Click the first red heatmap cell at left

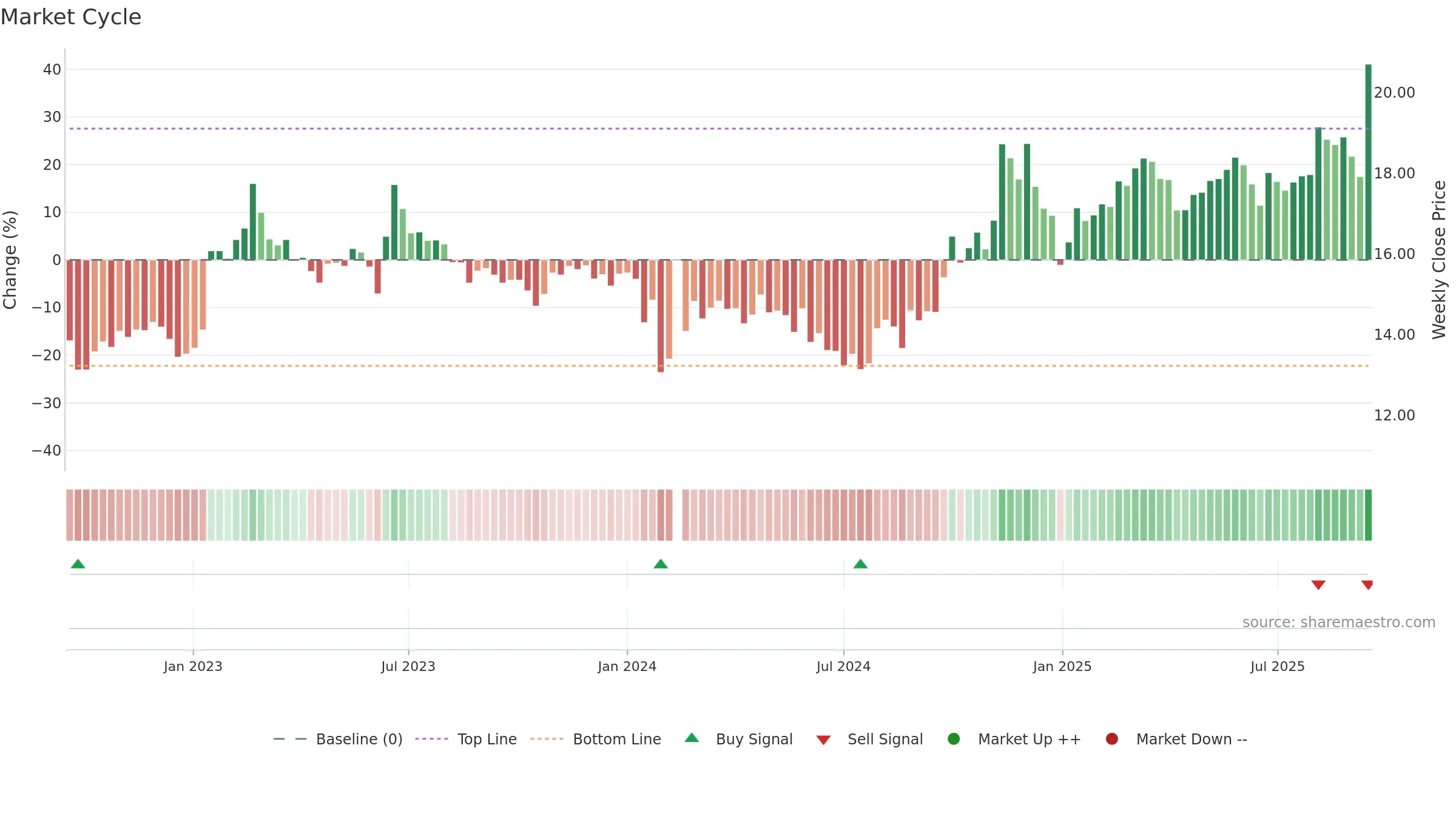(x=70, y=515)
